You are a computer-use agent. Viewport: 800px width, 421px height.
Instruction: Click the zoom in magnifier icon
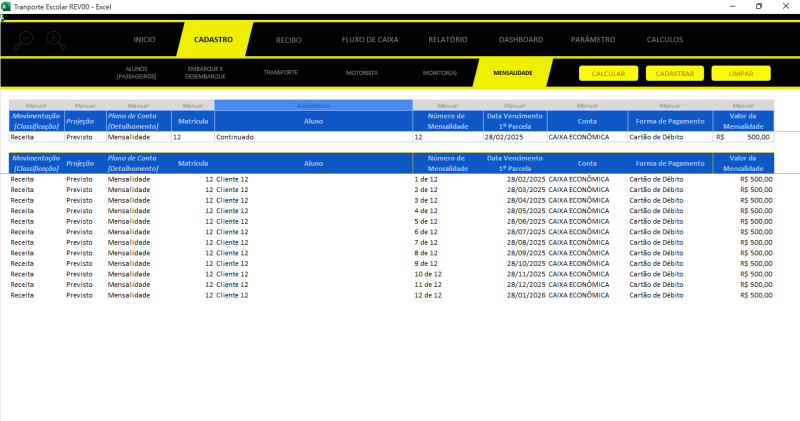point(54,40)
